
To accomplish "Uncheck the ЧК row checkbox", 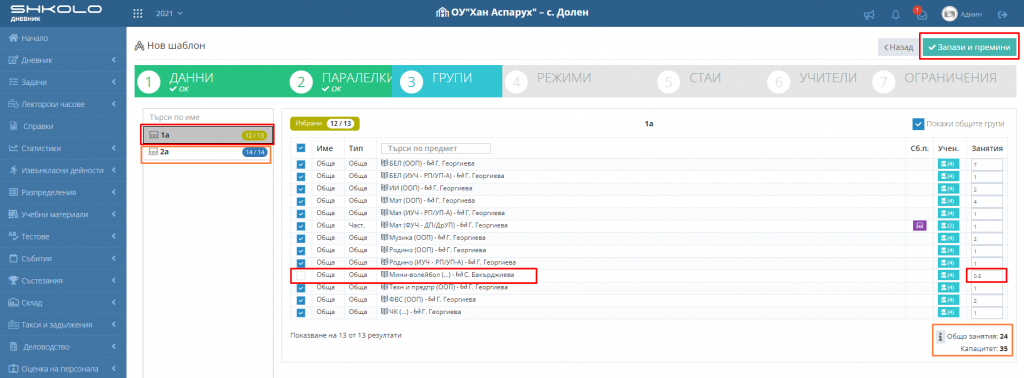I will (301, 313).
